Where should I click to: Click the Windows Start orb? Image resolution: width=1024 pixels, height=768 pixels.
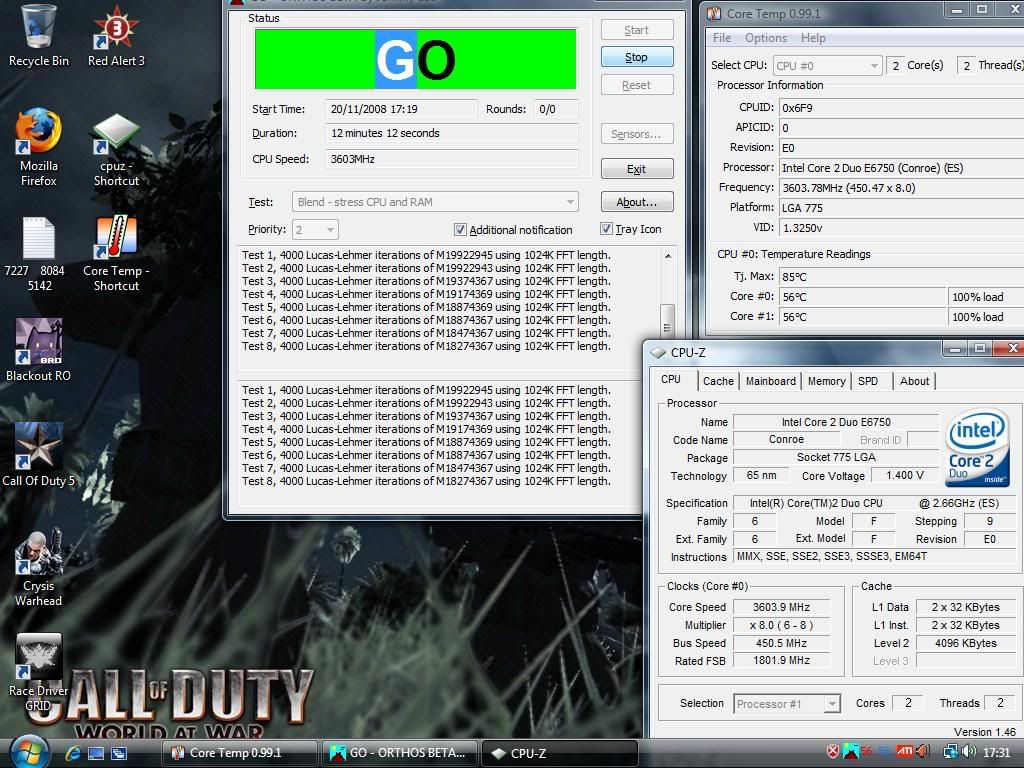(28, 751)
